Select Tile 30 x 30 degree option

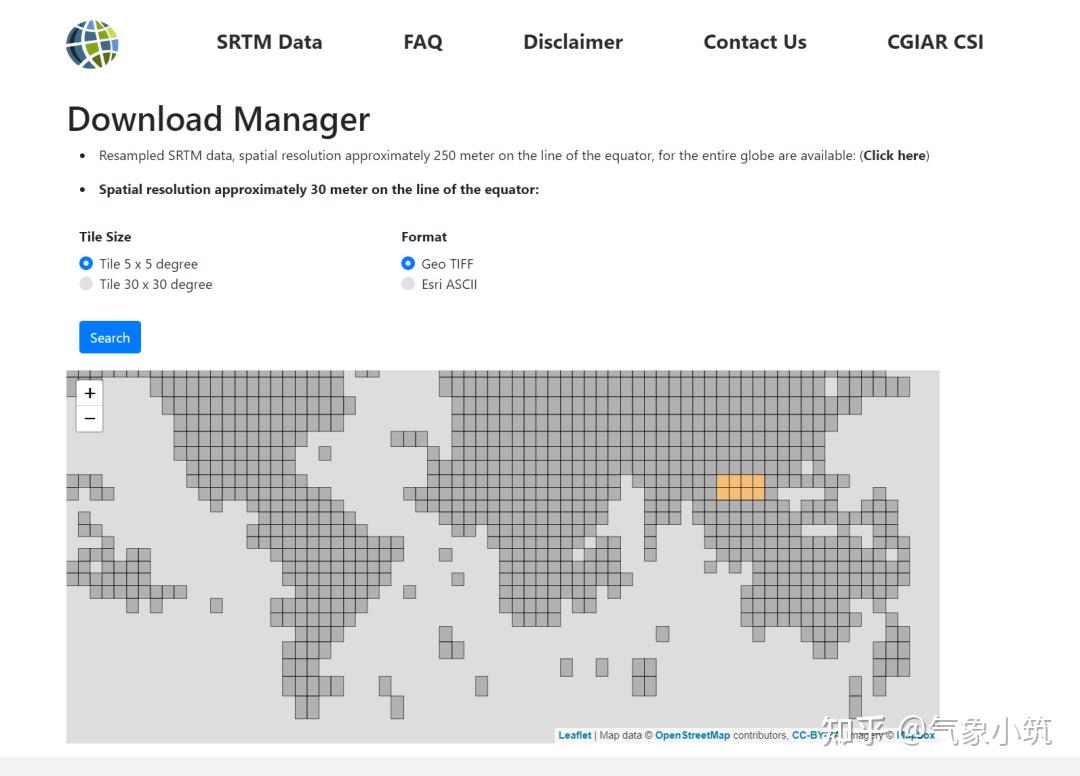(86, 284)
